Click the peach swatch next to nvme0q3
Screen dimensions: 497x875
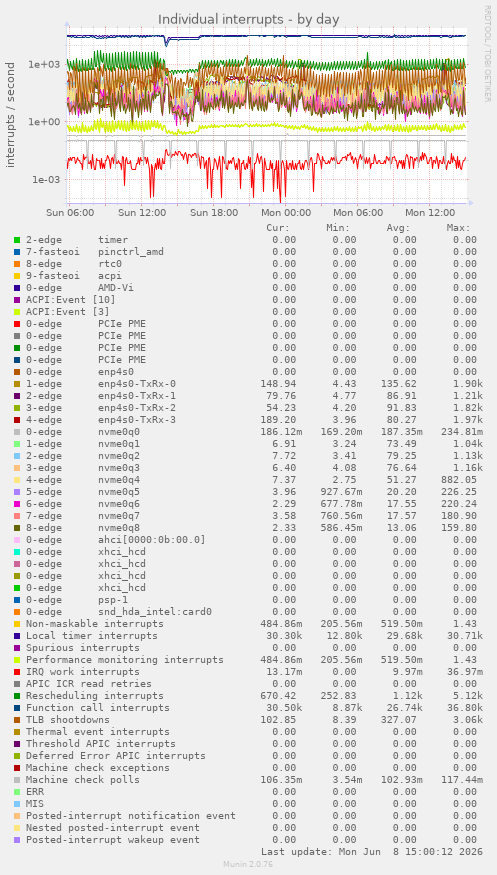coord(17,468)
